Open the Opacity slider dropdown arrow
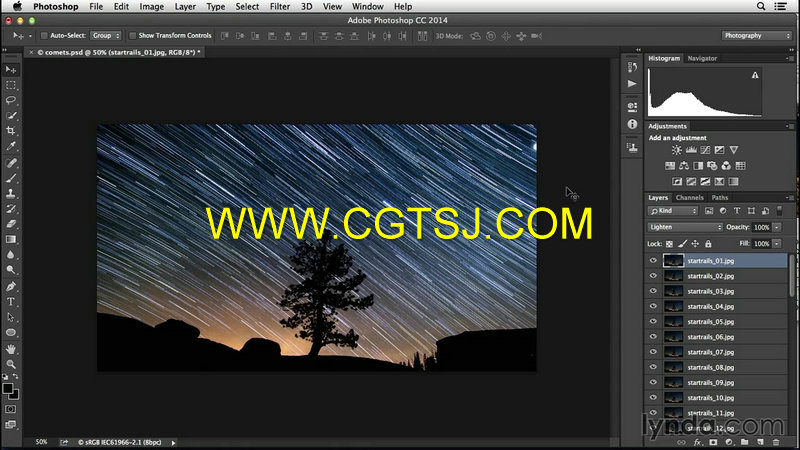800x450 pixels. click(777, 228)
